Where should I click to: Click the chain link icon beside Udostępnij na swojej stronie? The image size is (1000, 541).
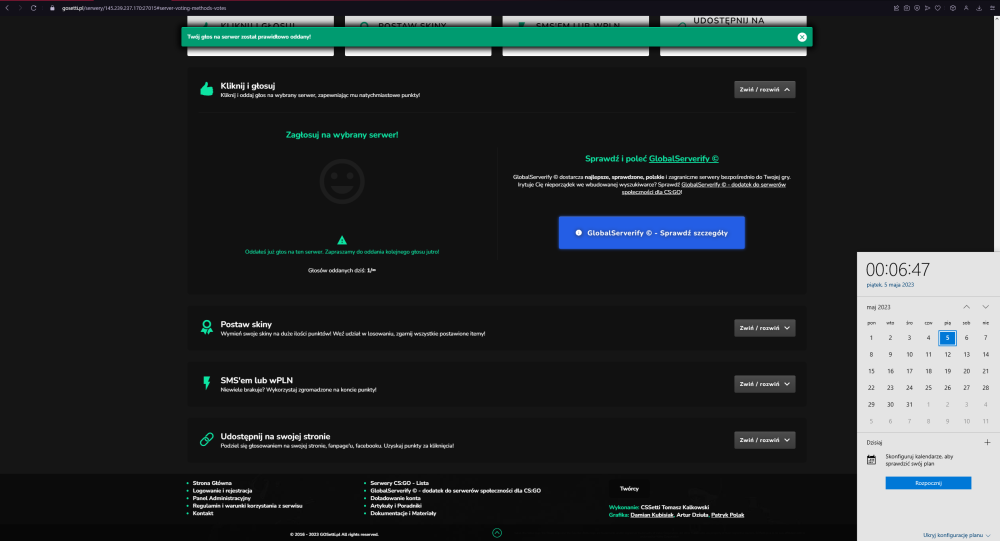[207, 440]
